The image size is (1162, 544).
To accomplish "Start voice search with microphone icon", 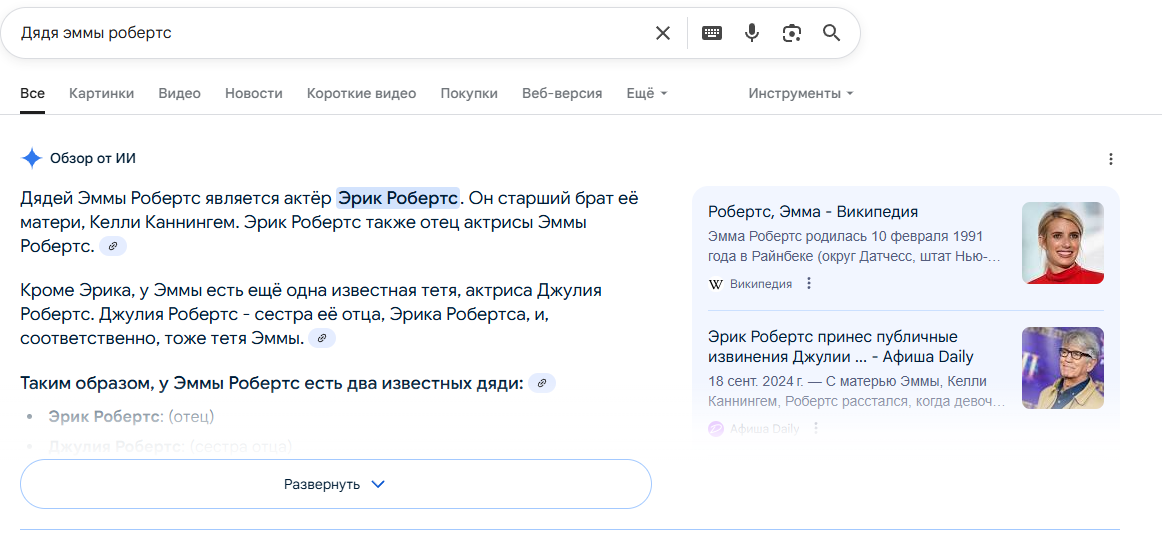I will (752, 33).
